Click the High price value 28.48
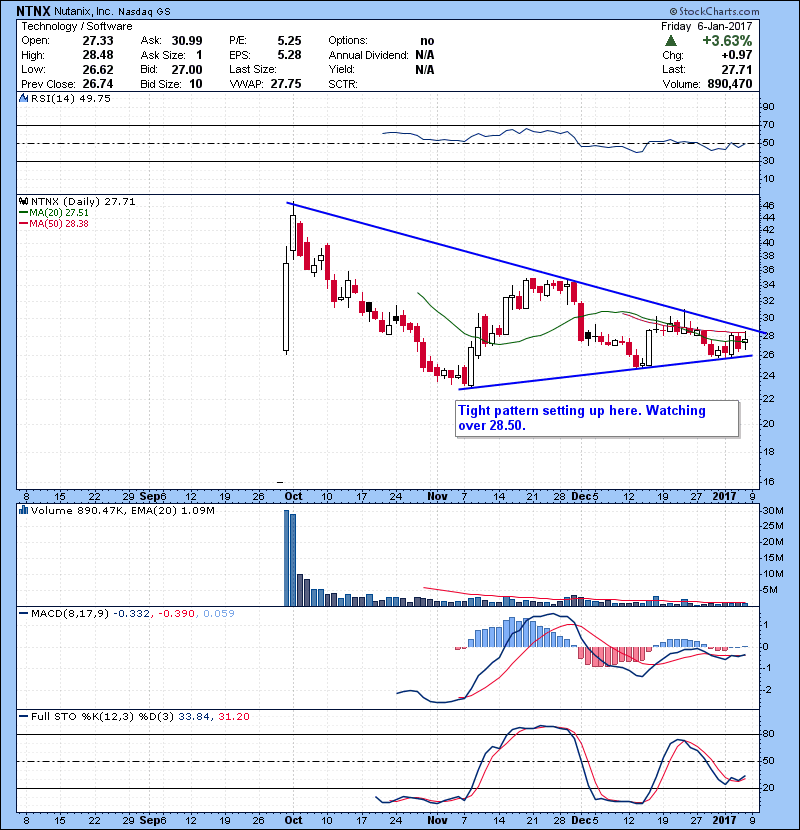 [98, 55]
